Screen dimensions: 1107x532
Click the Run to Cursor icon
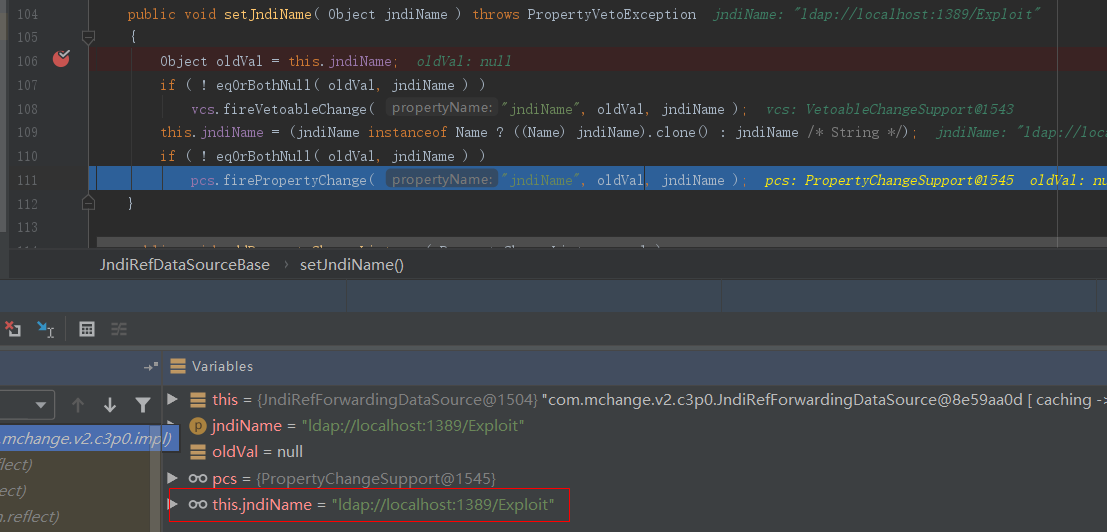[x=45, y=329]
